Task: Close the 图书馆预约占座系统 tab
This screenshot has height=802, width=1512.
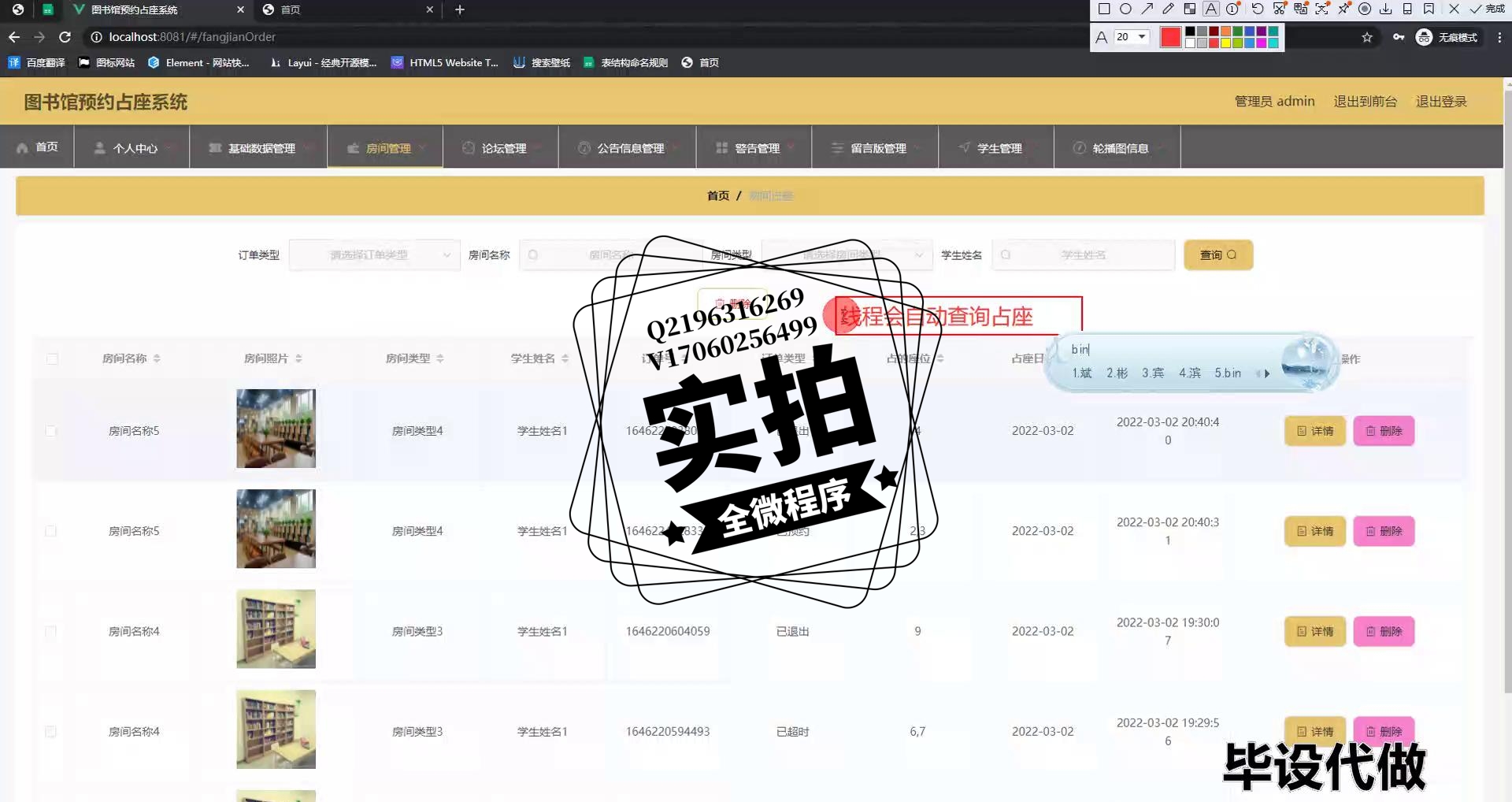Action: (241, 9)
